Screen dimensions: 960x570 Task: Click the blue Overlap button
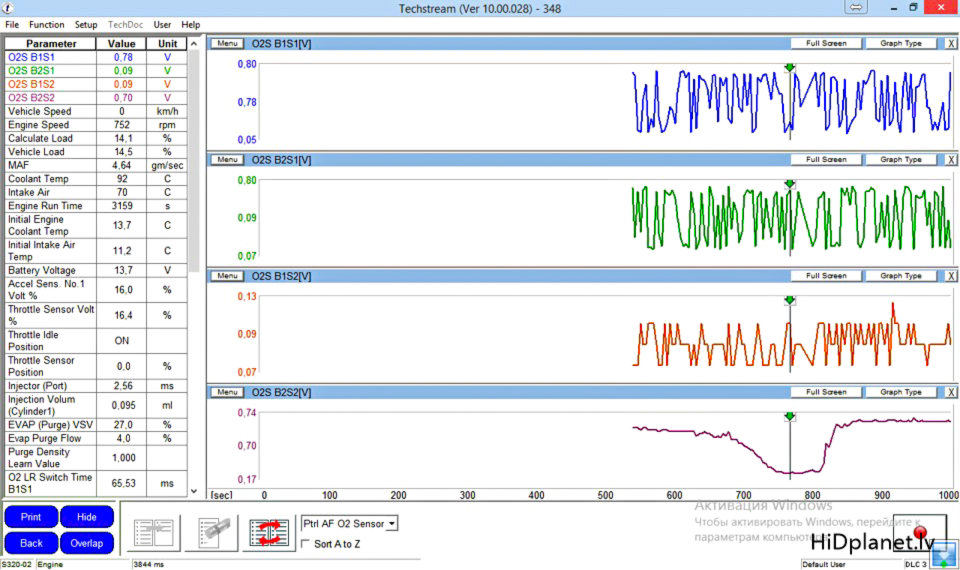[87, 543]
